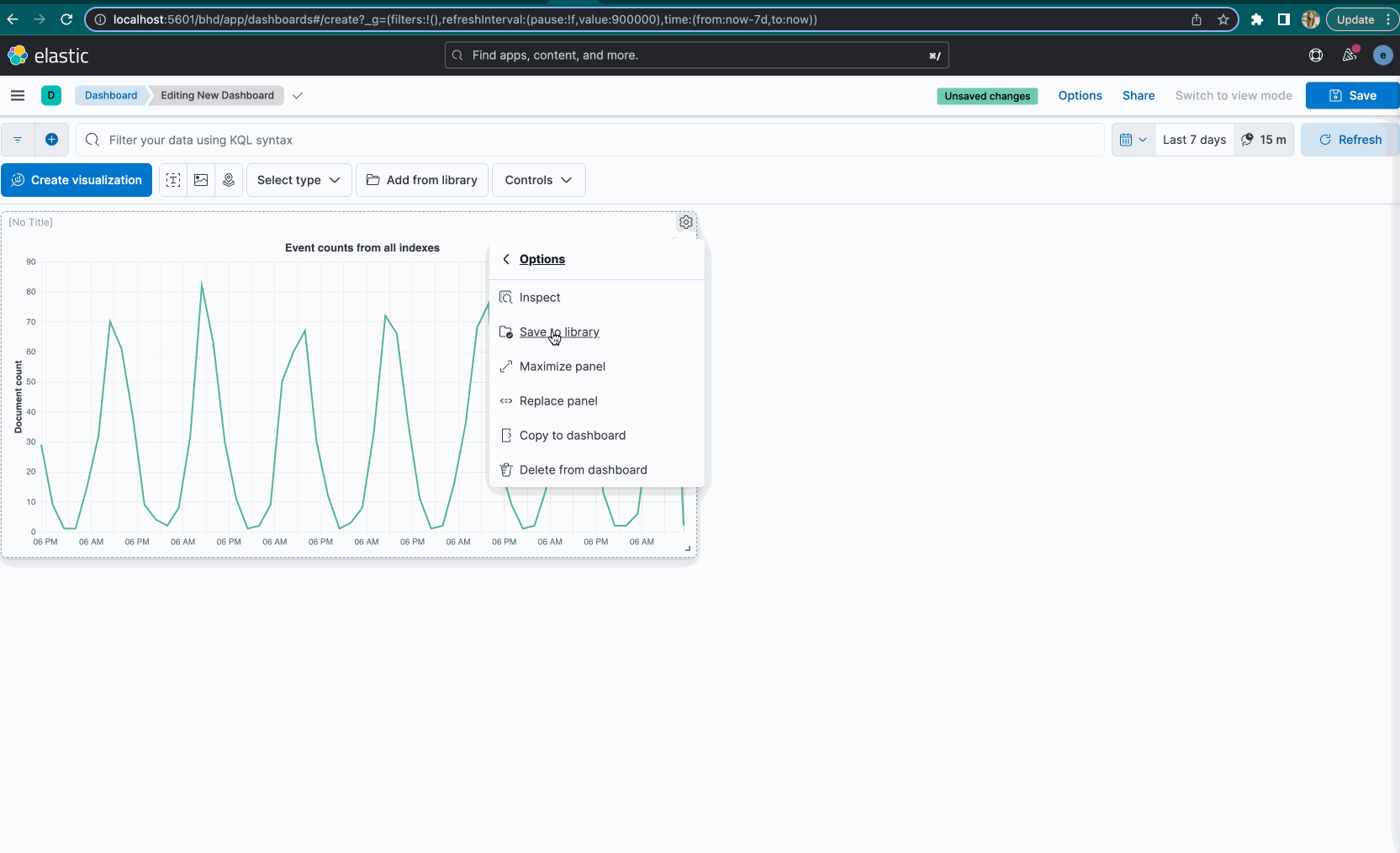
Task: Add a filter with the plus icon
Action: [52, 139]
